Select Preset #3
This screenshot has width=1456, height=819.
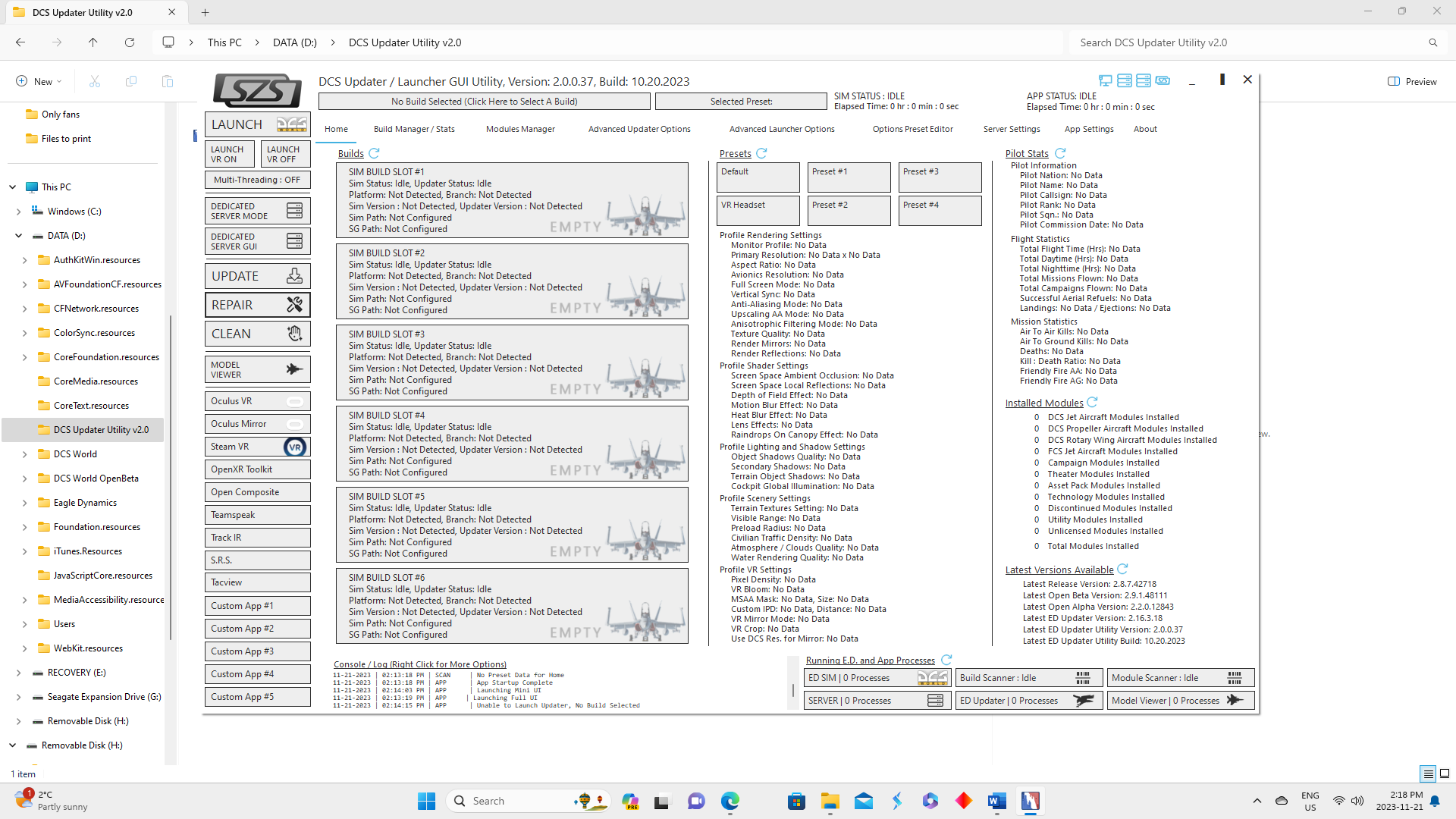tap(940, 177)
